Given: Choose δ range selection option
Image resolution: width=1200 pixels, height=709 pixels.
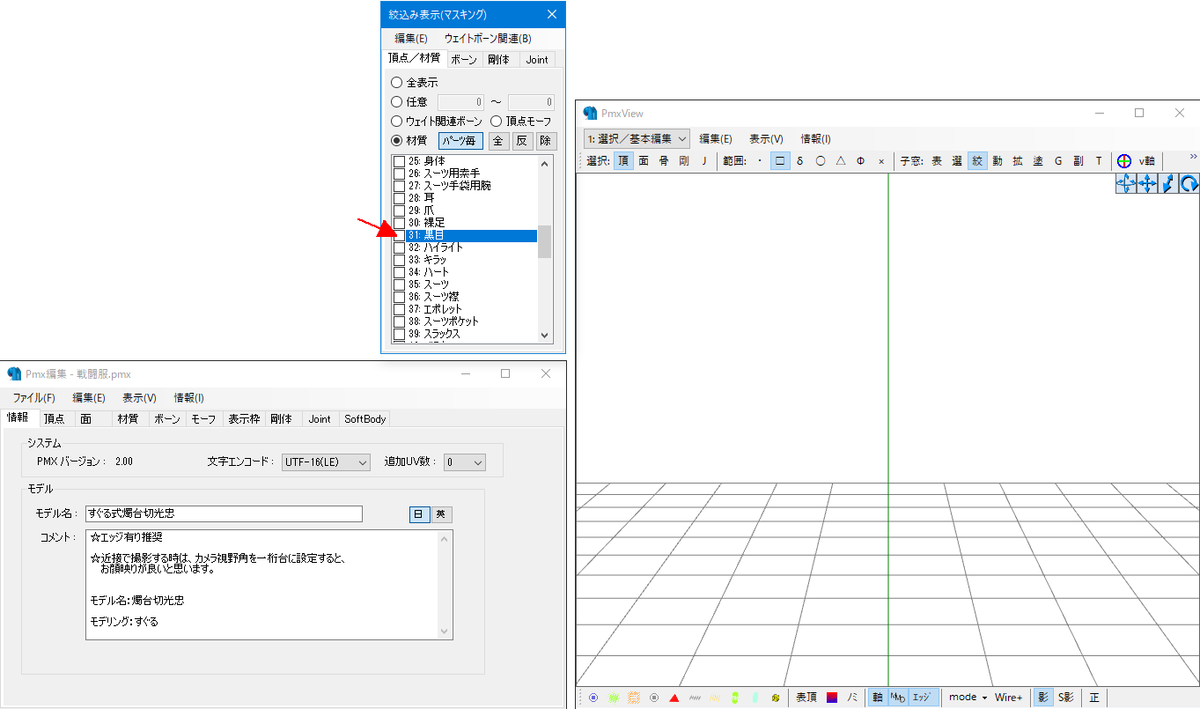Looking at the screenshot, I should pyautogui.click(x=800, y=160).
